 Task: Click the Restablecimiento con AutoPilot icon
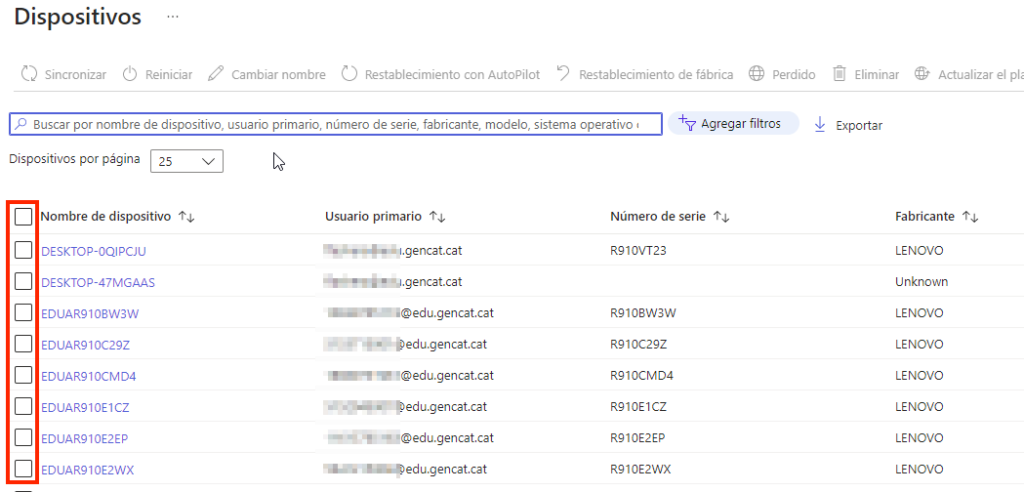tap(349, 74)
